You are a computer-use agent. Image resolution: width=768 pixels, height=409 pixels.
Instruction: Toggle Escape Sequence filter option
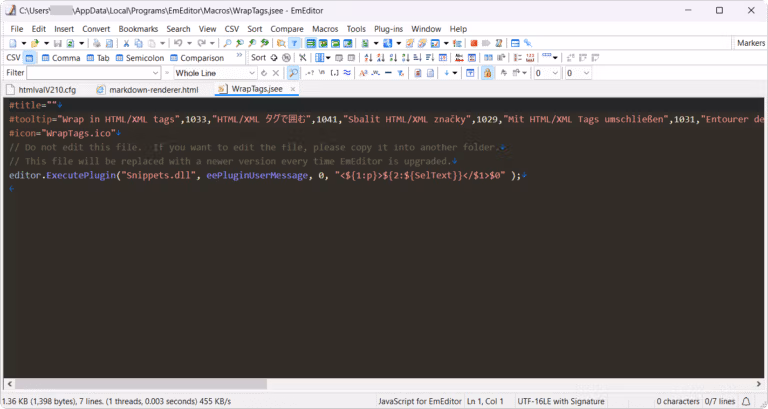click(x=322, y=73)
